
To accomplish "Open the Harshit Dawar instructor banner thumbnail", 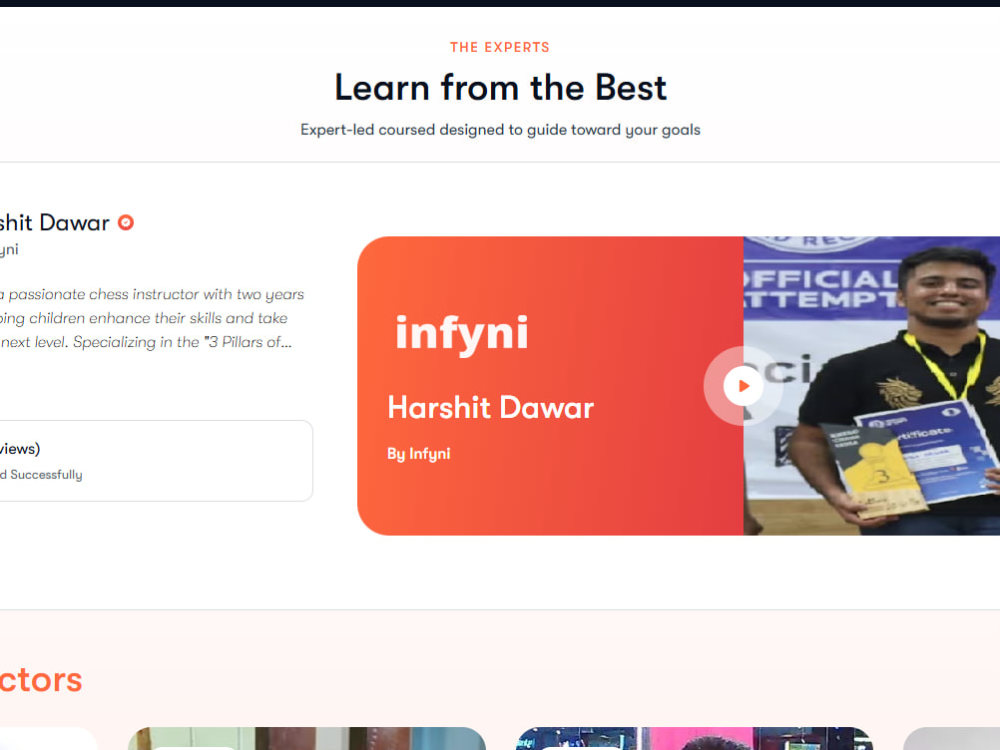I will (x=679, y=386).
